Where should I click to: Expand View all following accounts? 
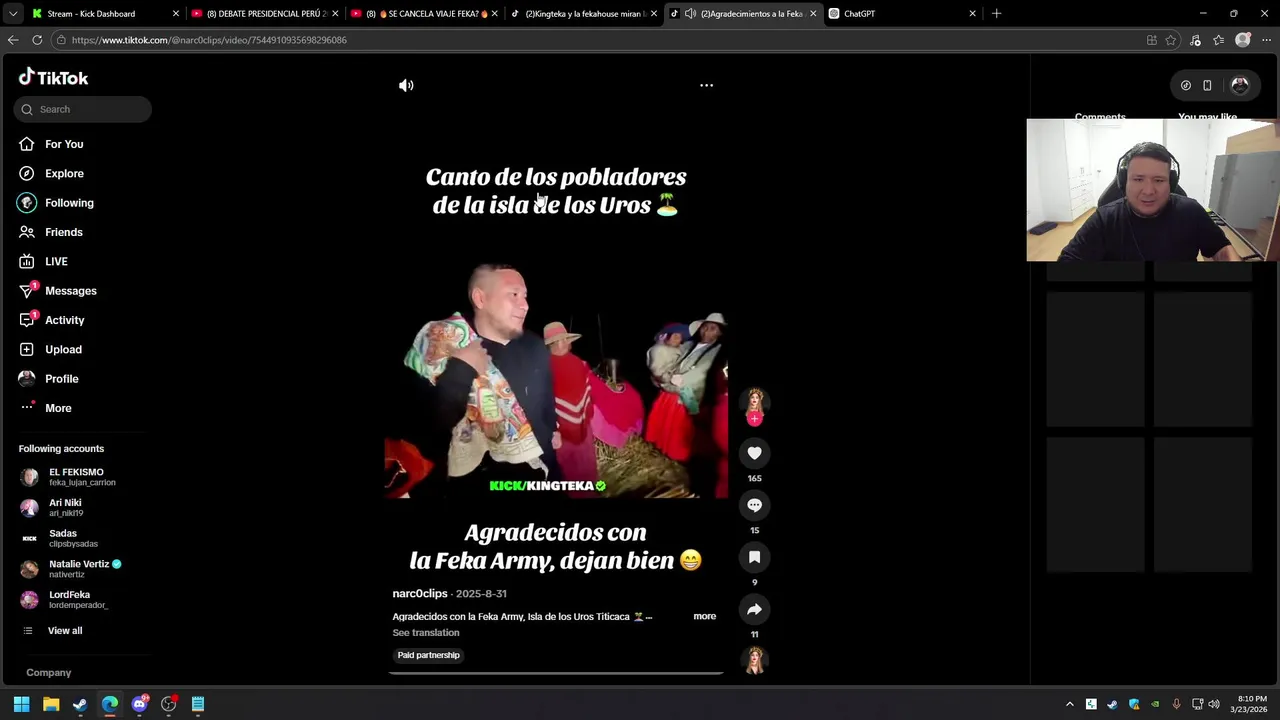[65, 631]
